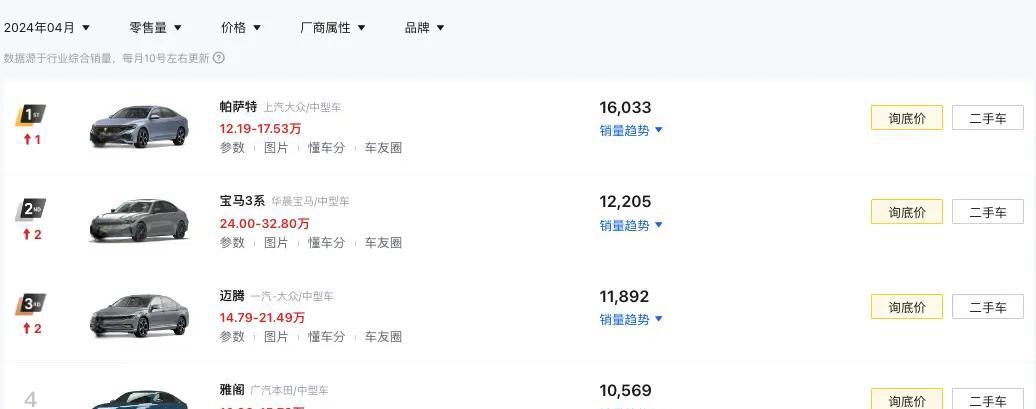
Task: Open the 帕萨特 car thumbnail
Action: click(x=138, y=126)
